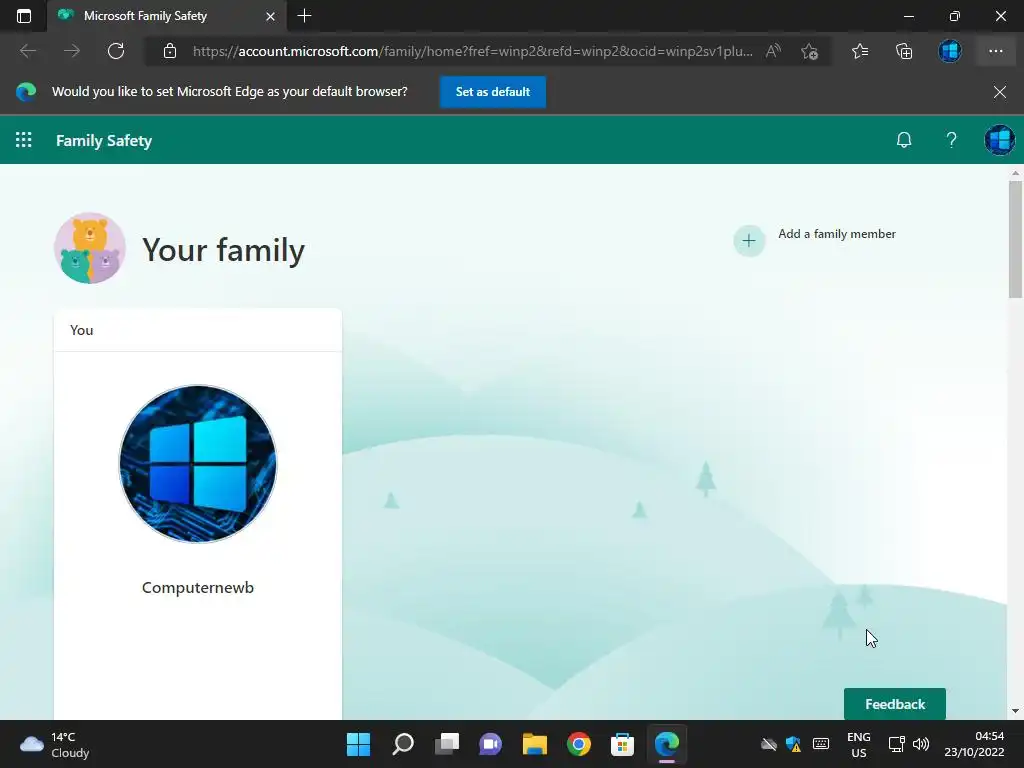
Task: Open the clock and date panel
Action: tap(973, 744)
